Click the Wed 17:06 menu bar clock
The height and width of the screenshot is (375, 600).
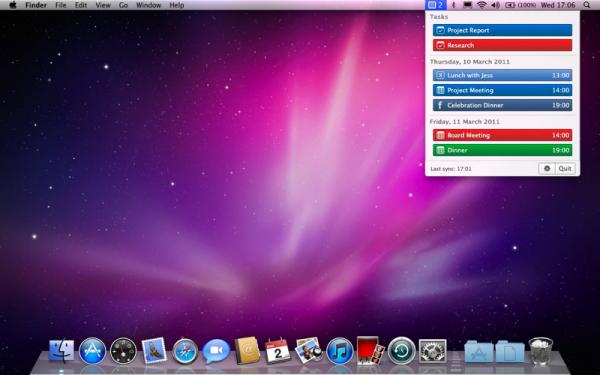pos(558,5)
